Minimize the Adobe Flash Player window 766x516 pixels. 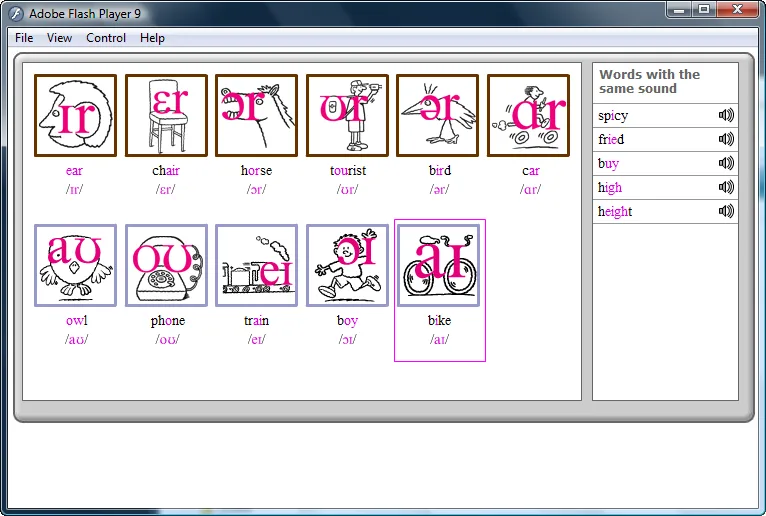[x=679, y=9]
